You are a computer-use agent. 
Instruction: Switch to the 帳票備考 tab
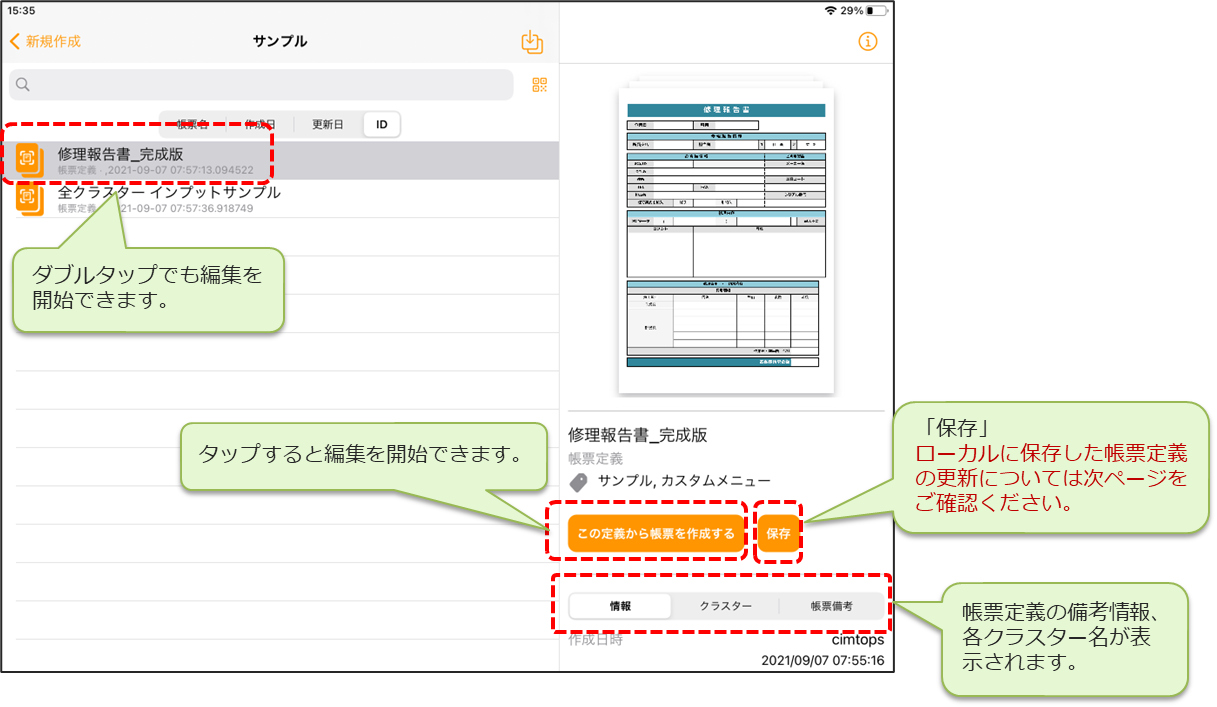(831, 606)
